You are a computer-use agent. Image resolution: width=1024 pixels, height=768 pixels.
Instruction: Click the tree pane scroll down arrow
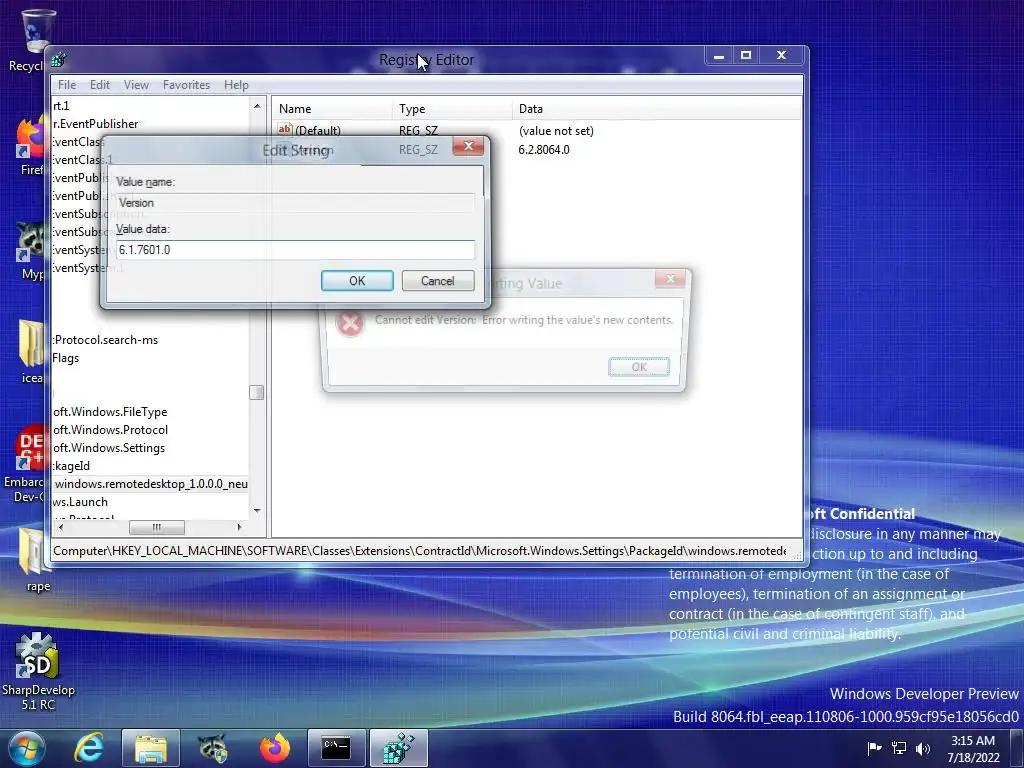[257, 511]
